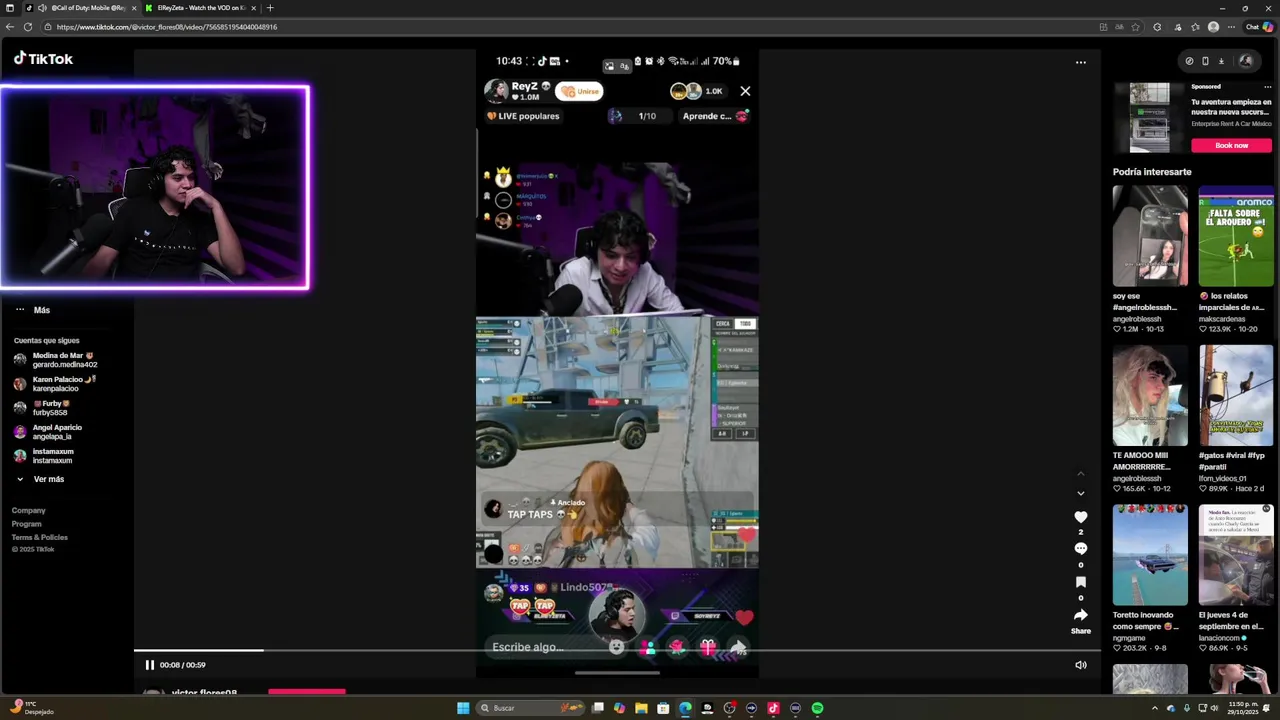Open browser extensions icon

click(x=1157, y=27)
